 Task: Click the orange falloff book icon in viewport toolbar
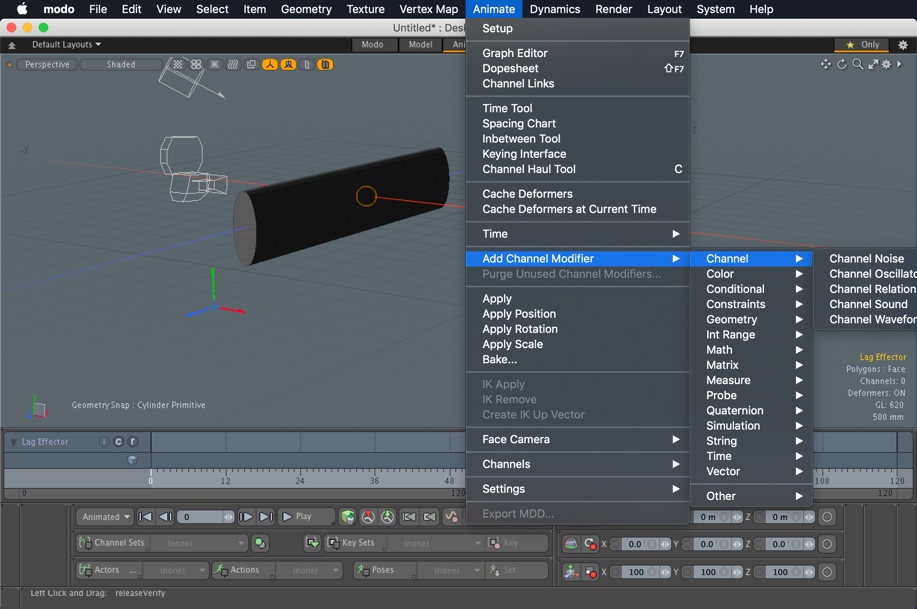(x=323, y=64)
